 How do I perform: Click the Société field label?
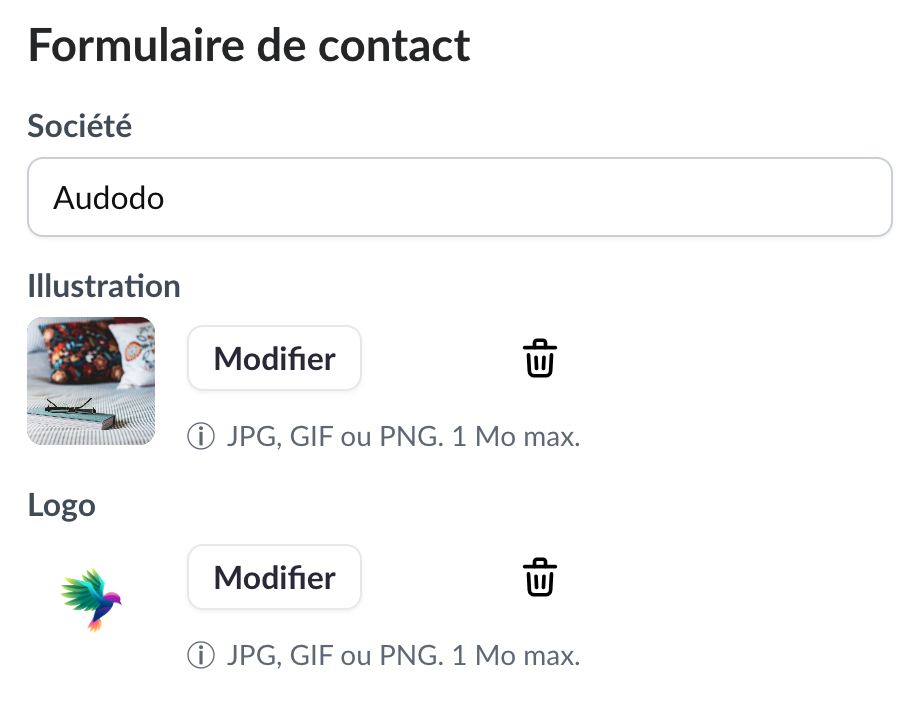point(80,126)
